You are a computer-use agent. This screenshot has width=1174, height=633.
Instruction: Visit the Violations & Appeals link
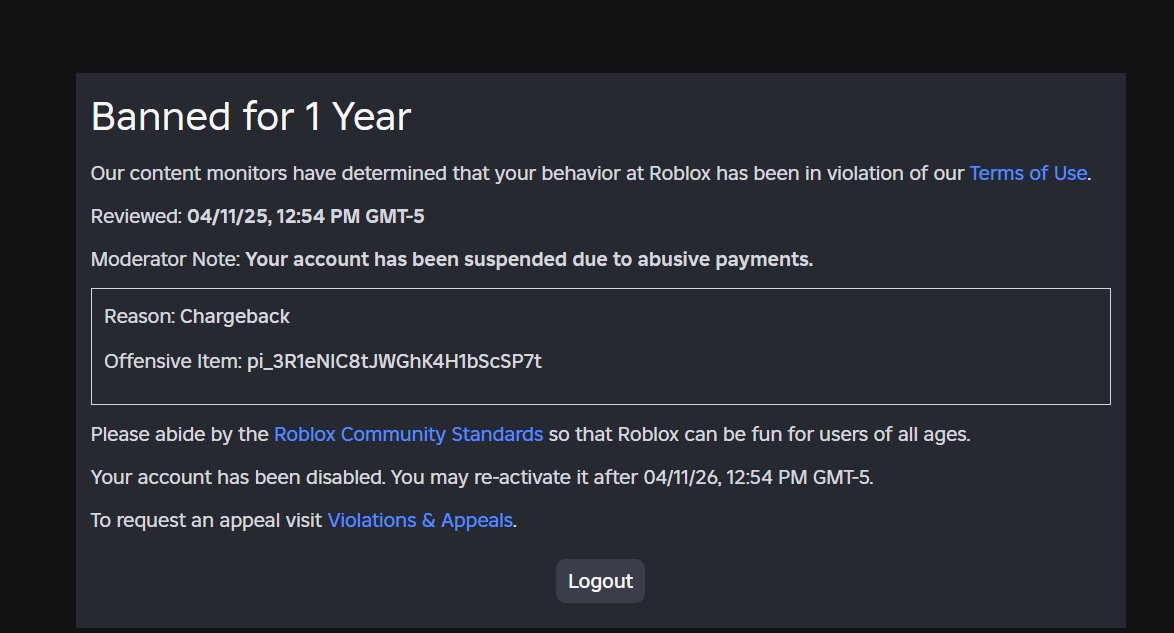pos(420,520)
